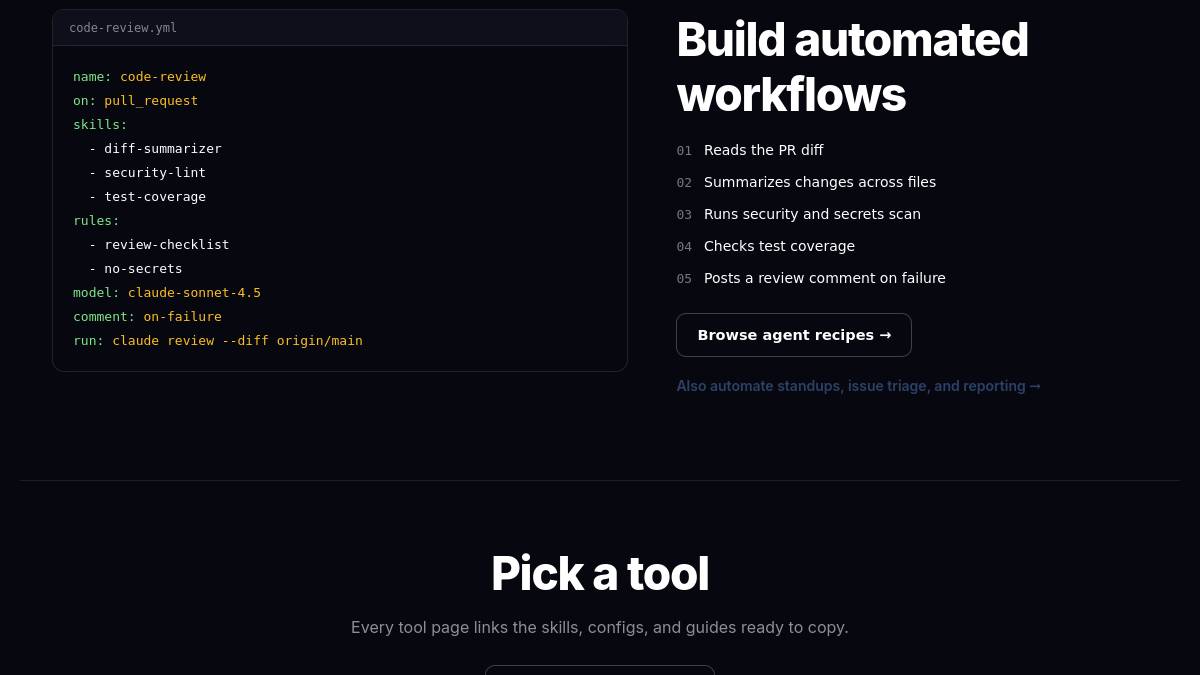Click step 'Runs security and secrets scan'
Screen dimensions: 1200x675
812,214
